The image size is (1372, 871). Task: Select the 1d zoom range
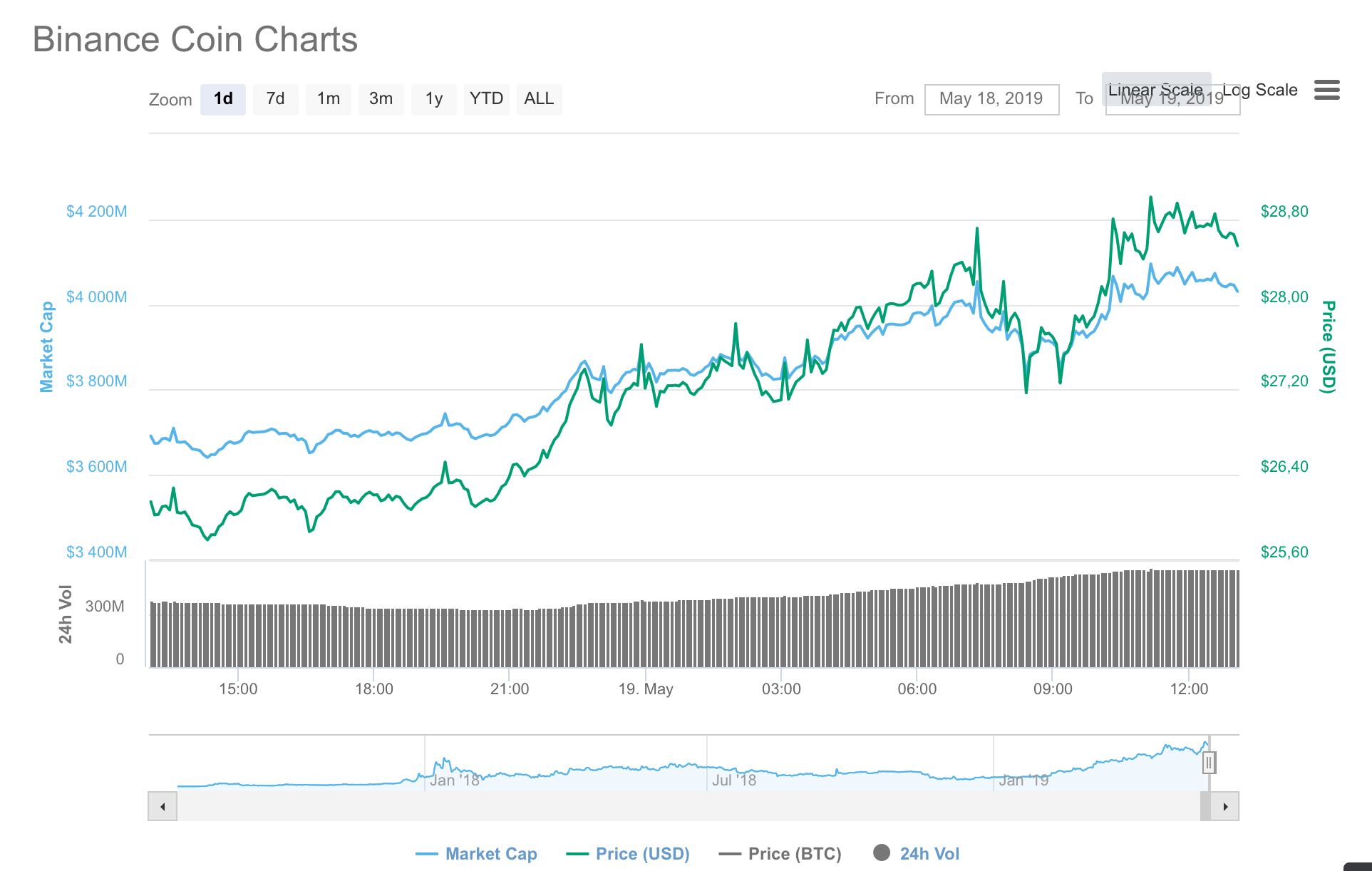pos(223,99)
